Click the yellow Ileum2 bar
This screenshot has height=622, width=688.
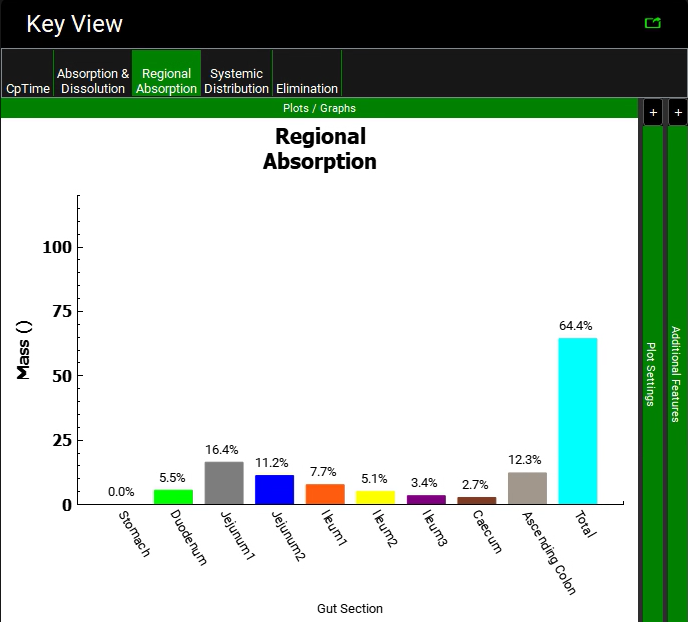point(375,497)
